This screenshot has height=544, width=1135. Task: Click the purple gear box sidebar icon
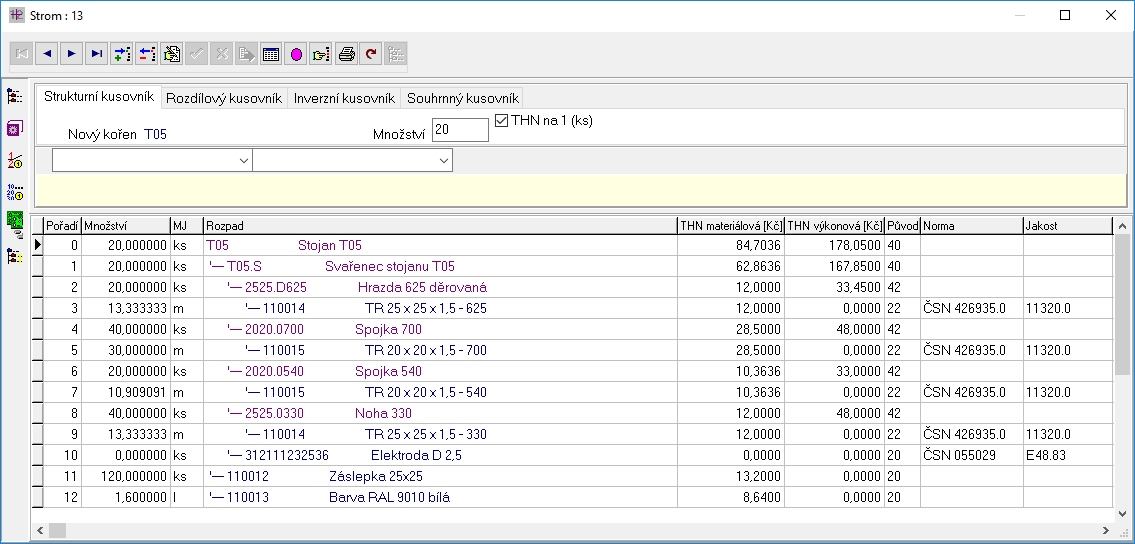click(x=14, y=128)
